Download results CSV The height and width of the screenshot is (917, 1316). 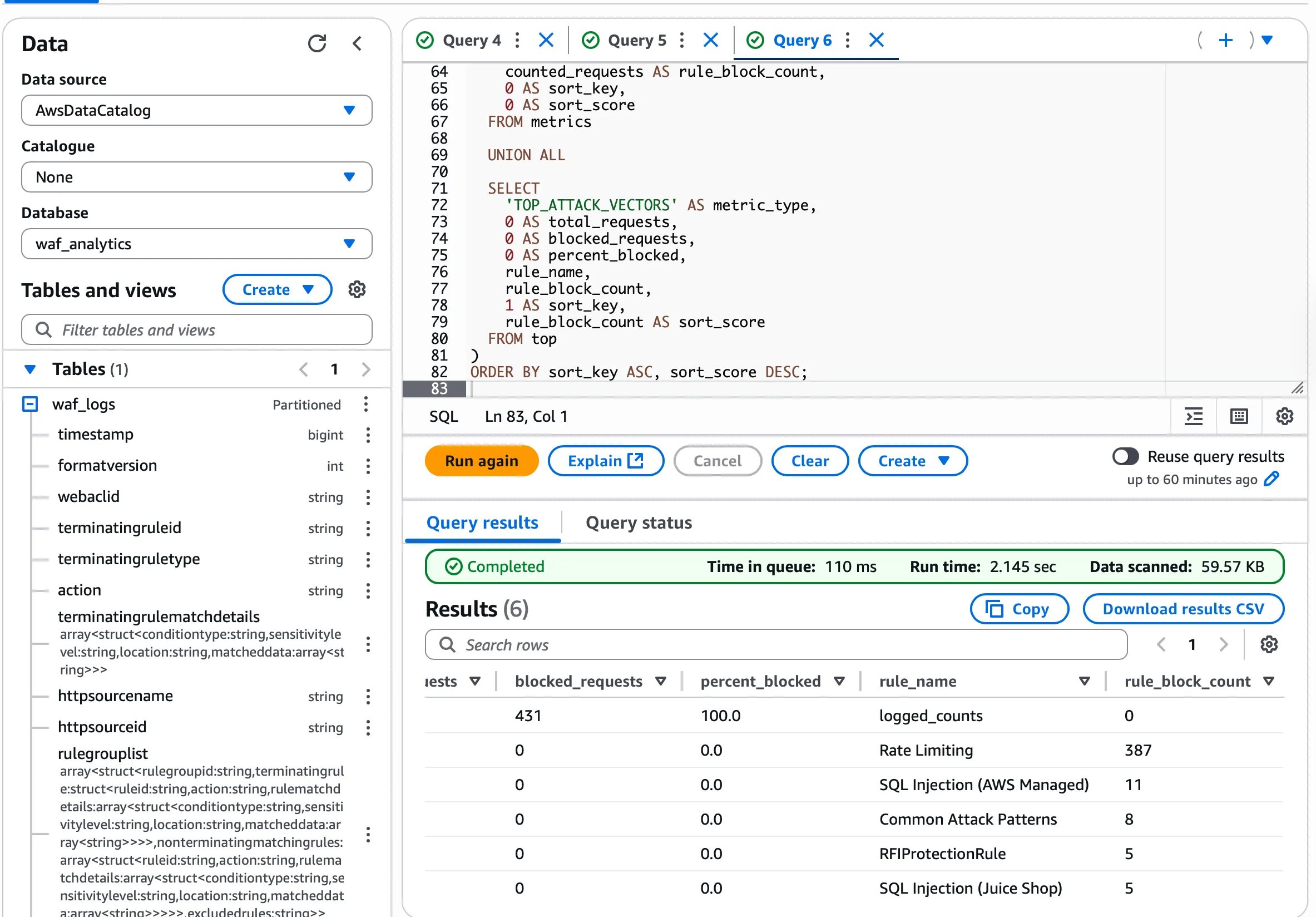[1183, 609]
